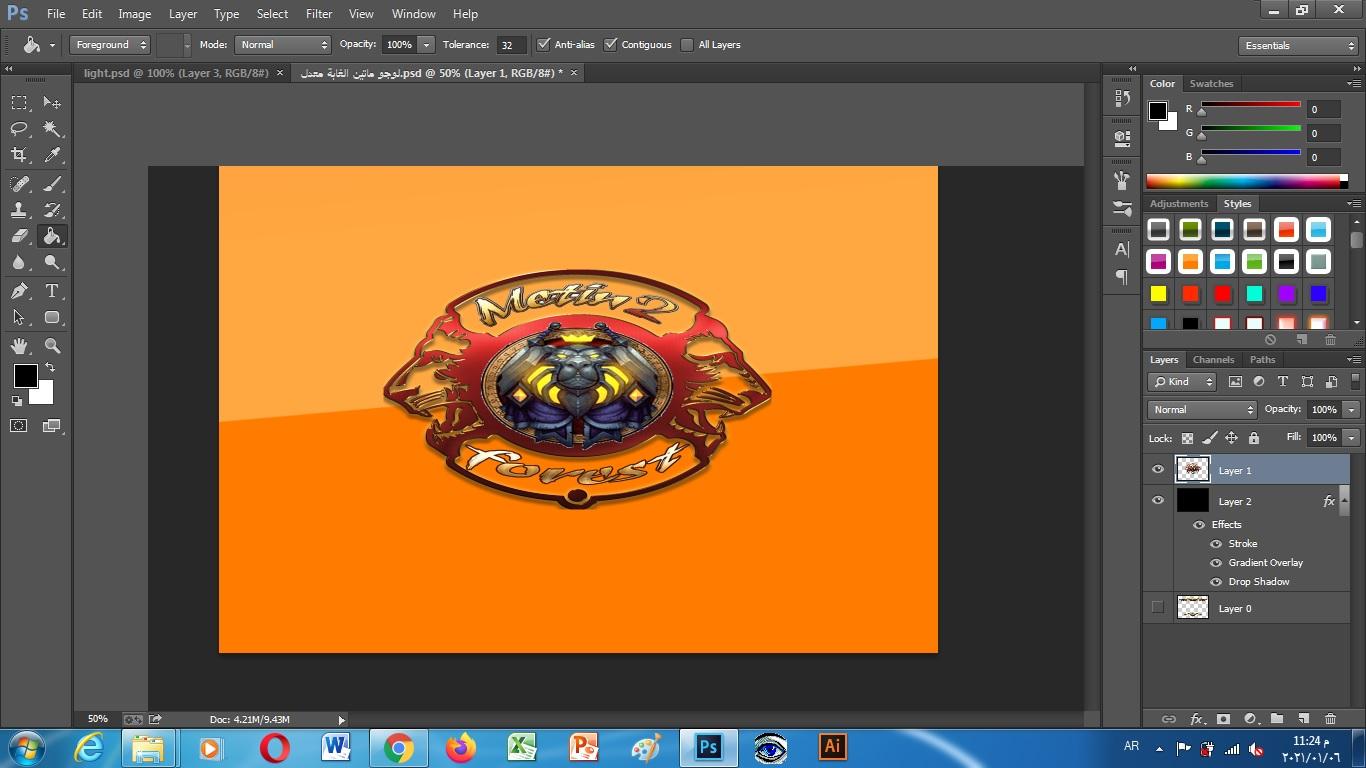Activate the Crop tool

pyautogui.click(x=19, y=155)
